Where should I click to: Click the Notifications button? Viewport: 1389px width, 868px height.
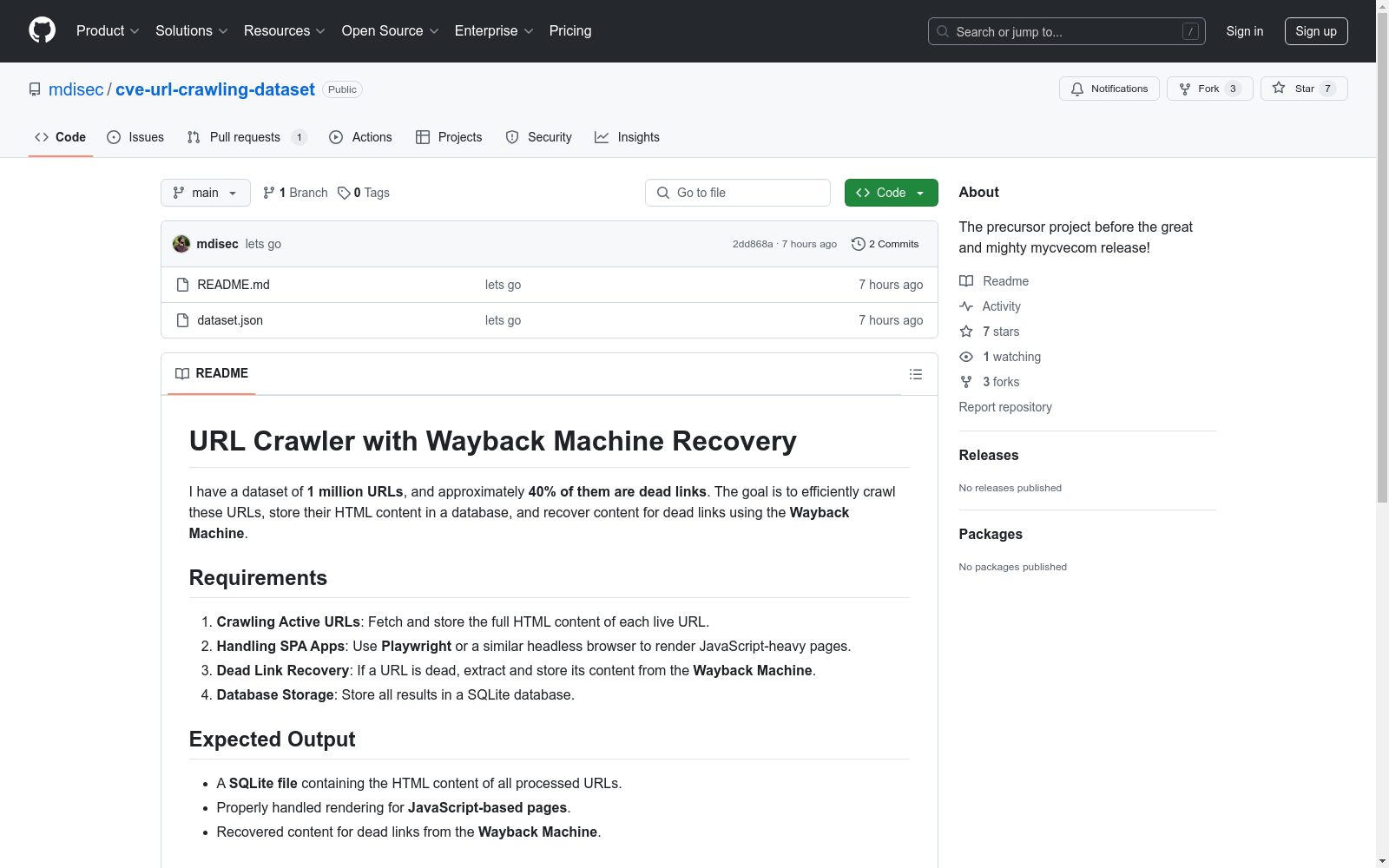(1109, 89)
